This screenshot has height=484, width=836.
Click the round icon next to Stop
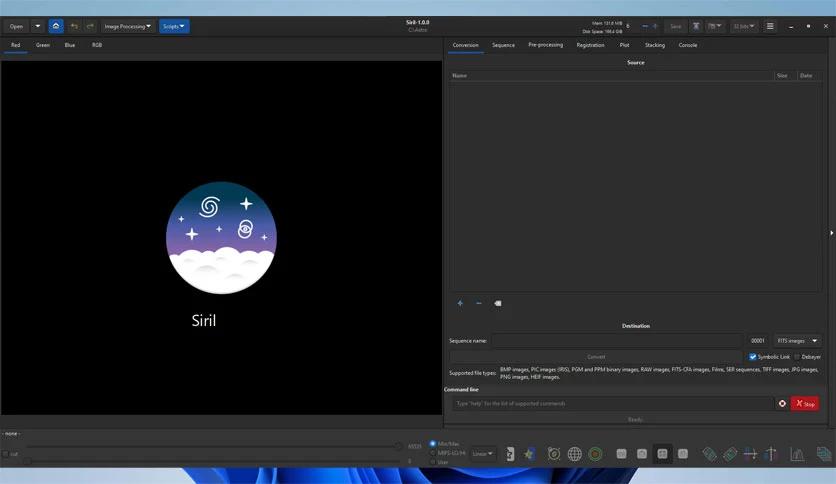[782, 404]
